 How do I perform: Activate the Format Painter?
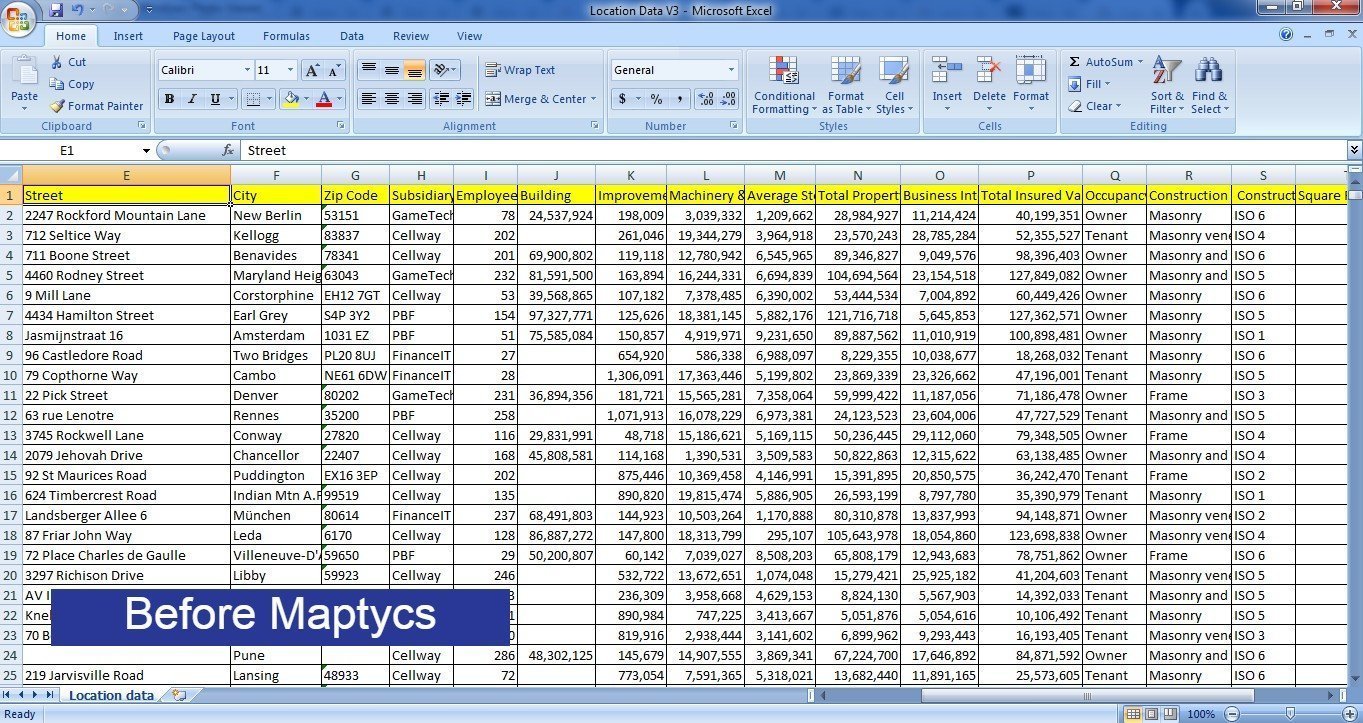(x=97, y=106)
